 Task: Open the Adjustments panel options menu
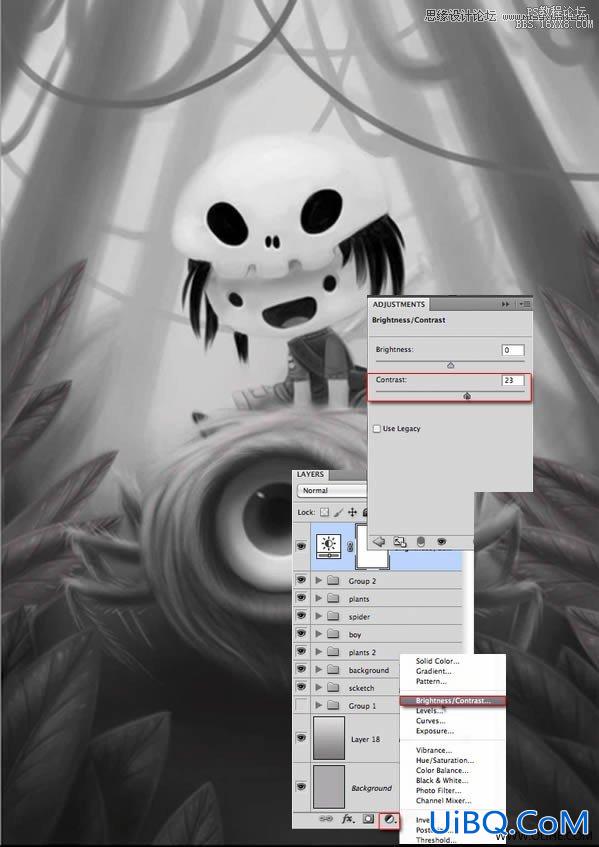click(525, 305)
